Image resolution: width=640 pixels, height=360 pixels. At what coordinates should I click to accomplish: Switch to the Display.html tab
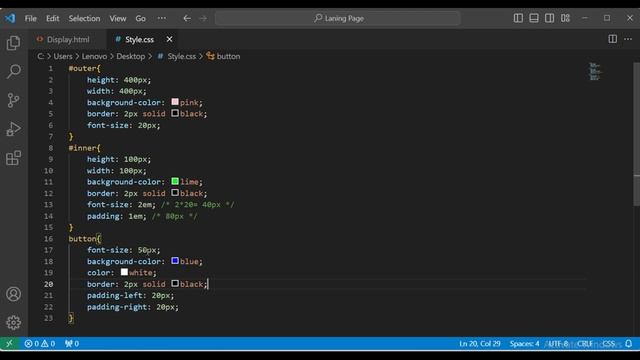[67, 40]
